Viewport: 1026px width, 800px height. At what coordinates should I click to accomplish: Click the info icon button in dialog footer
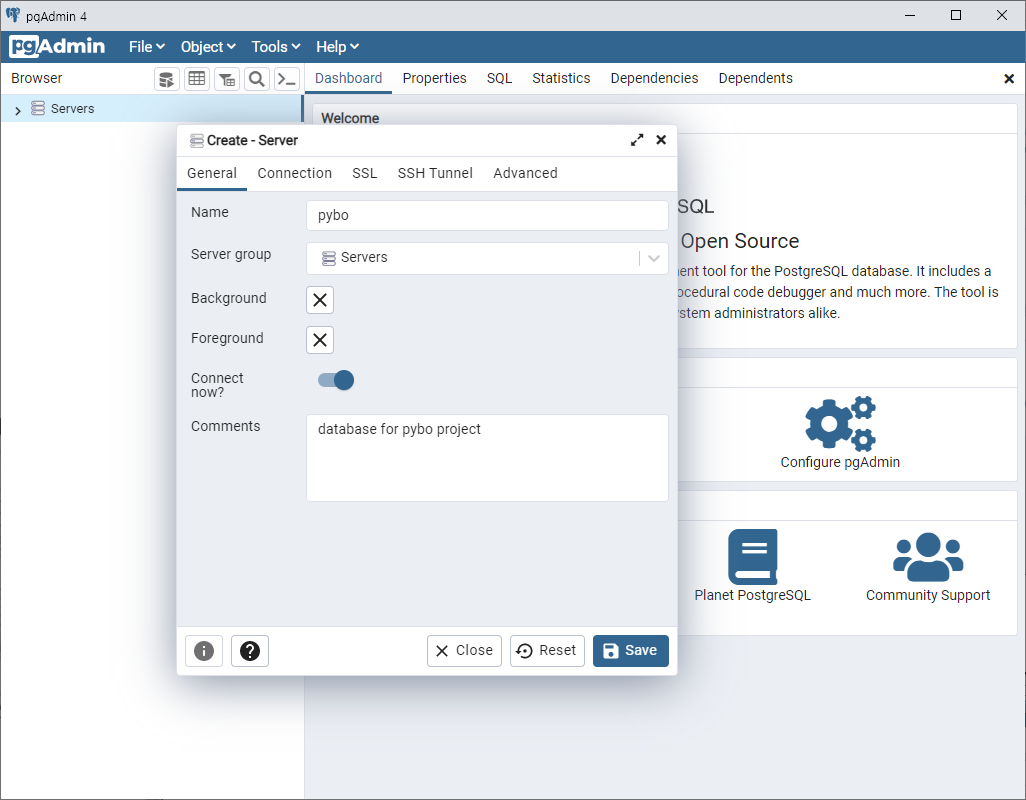point(204,651)
